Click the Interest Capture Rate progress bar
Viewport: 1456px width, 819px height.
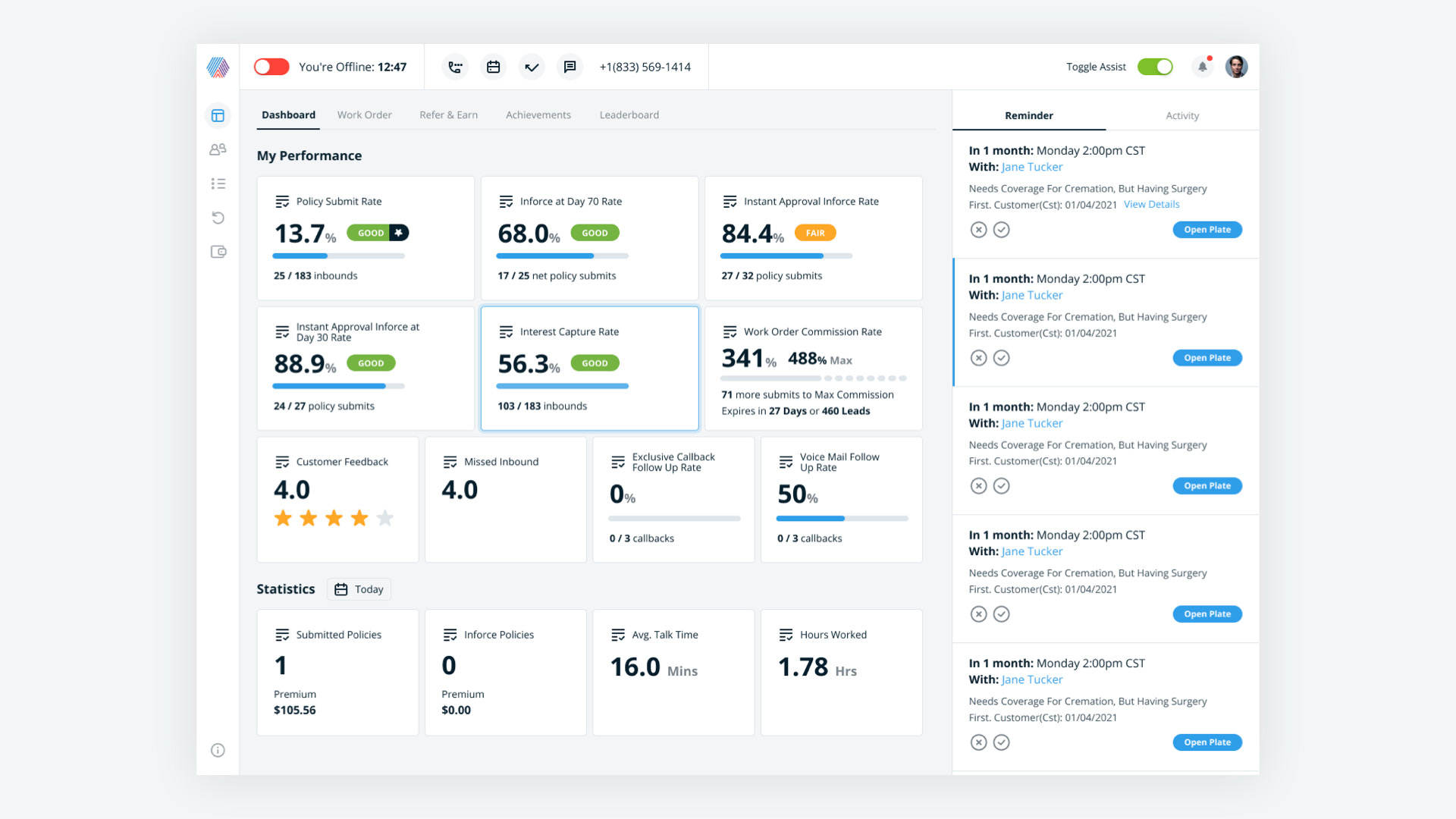[x=562, y=386]
